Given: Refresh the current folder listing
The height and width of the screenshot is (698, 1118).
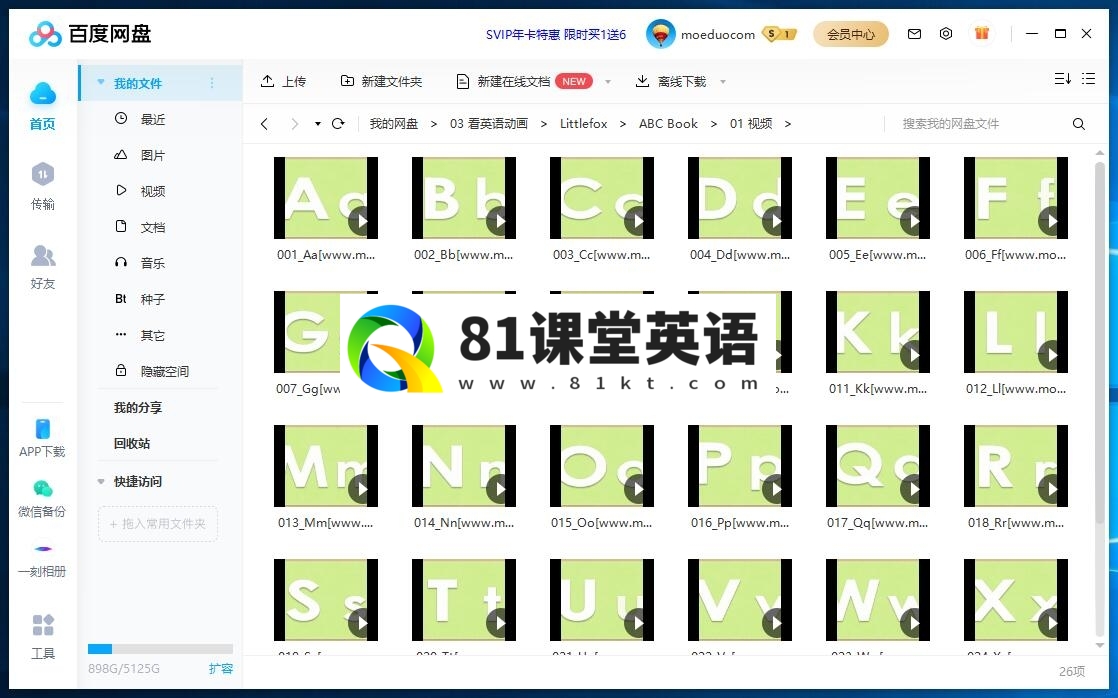Looking at the screenshot, I should [338, 124].
